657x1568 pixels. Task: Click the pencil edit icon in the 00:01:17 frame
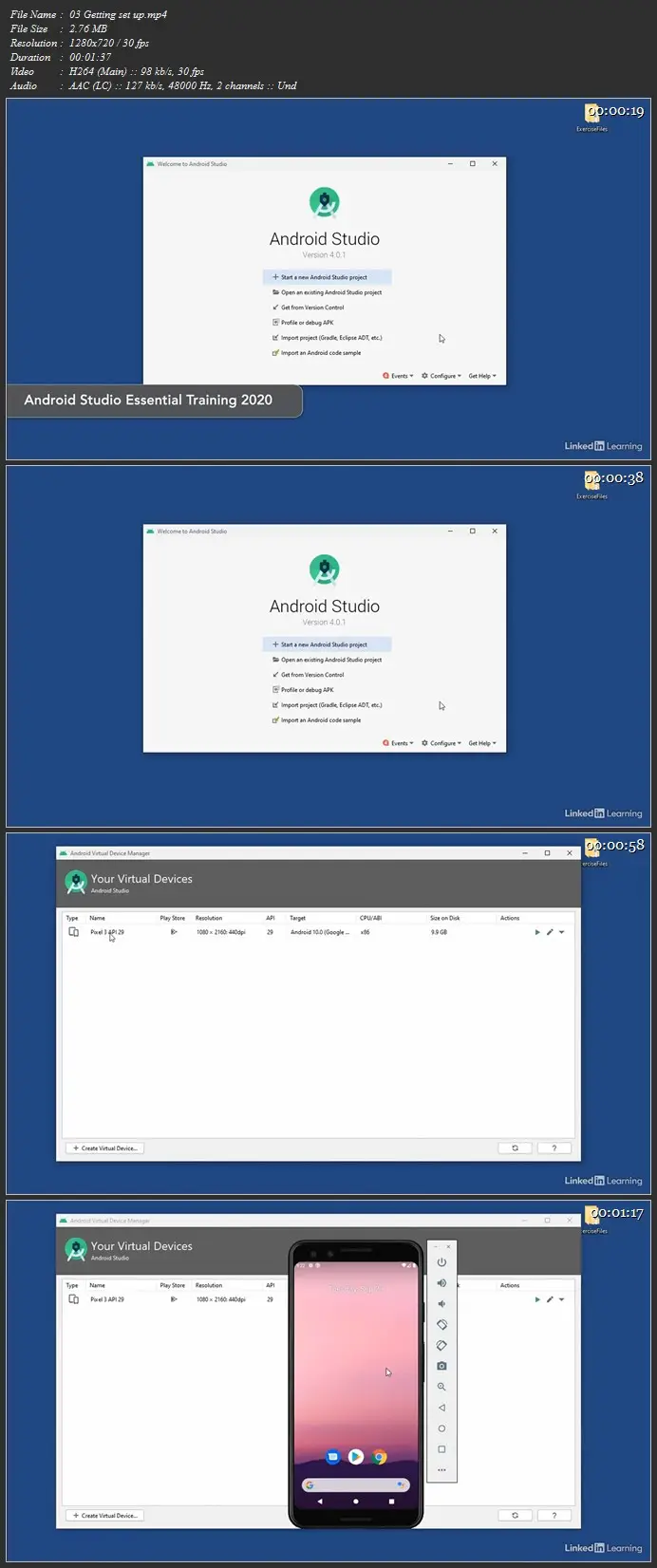[550, 1299]
